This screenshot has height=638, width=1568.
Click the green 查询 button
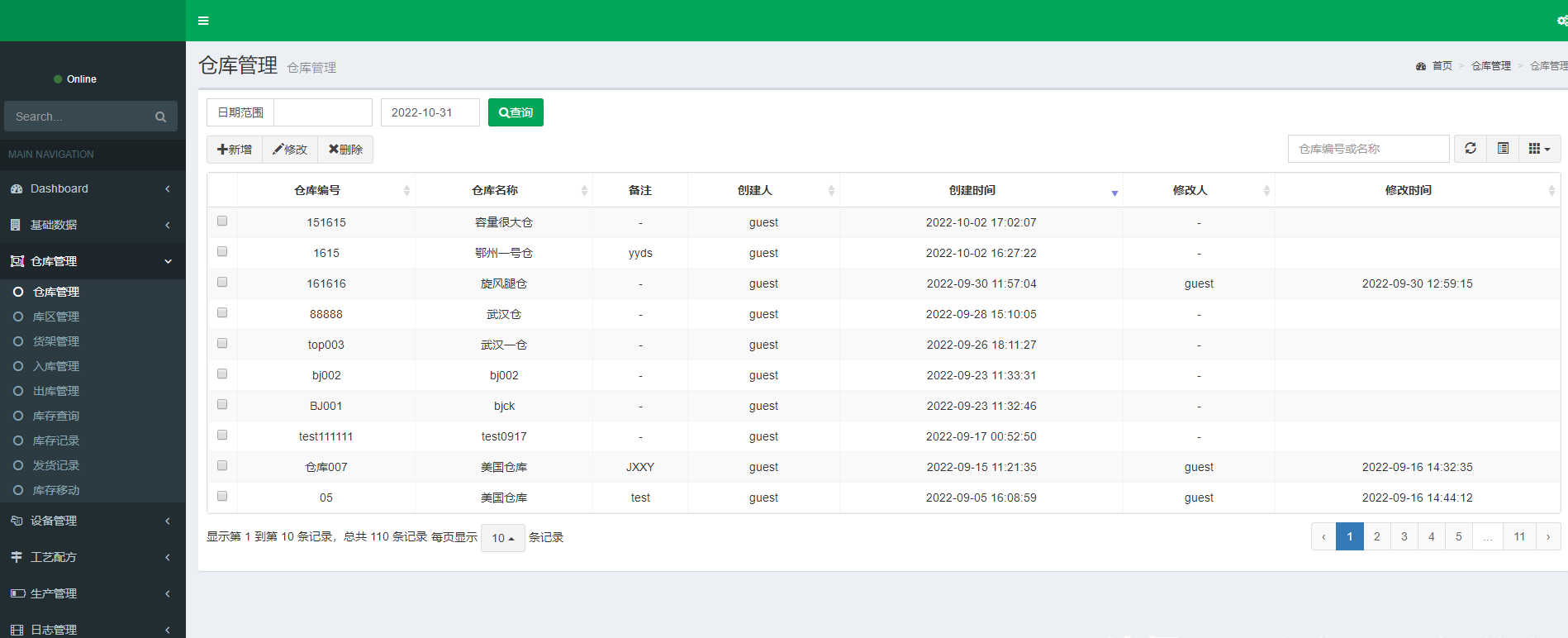point(516,112)
